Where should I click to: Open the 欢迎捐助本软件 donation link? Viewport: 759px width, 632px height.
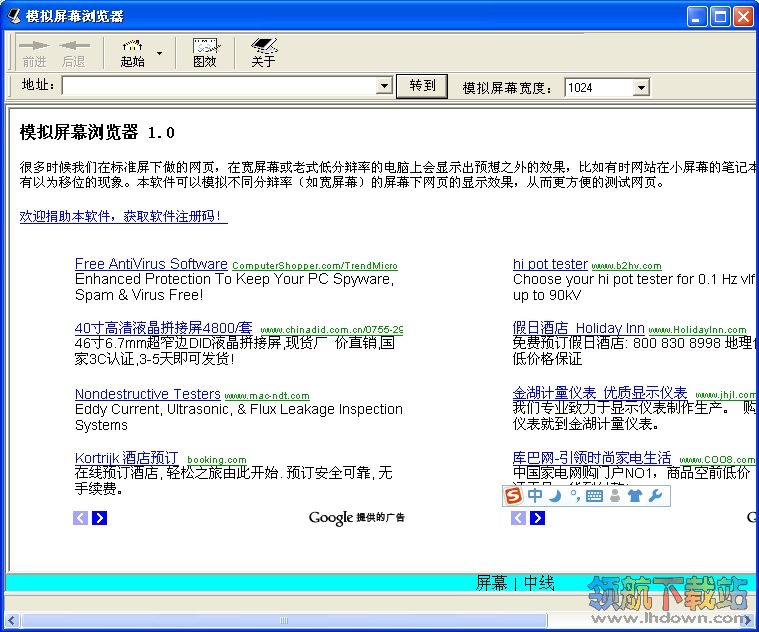123,216
